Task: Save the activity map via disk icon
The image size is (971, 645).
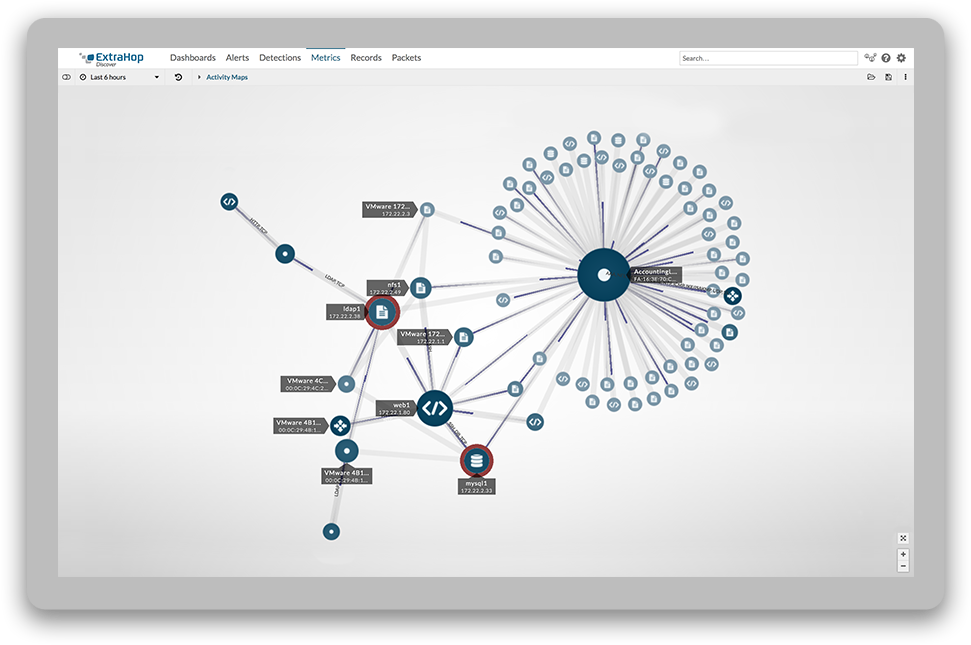Action: pos(888,77)
